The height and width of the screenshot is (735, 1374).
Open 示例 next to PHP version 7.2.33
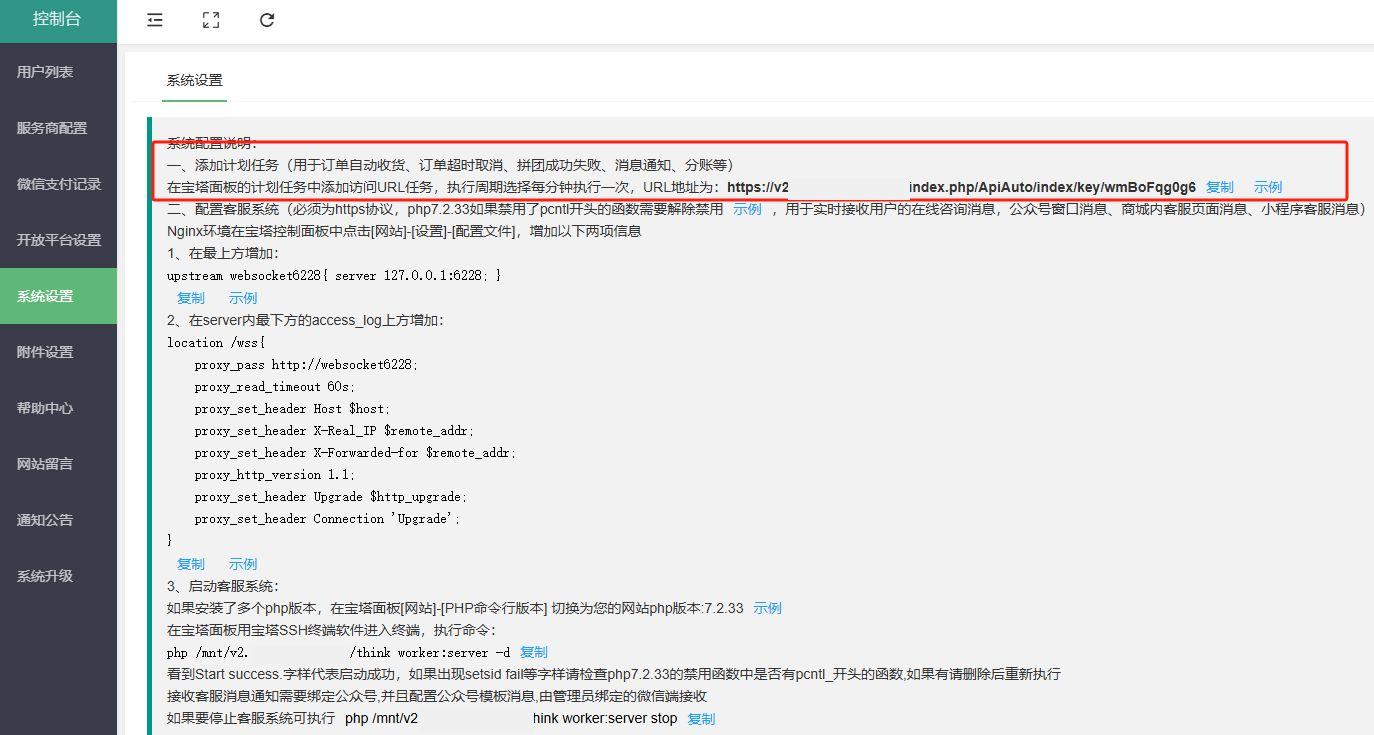[x=767, y=608]
